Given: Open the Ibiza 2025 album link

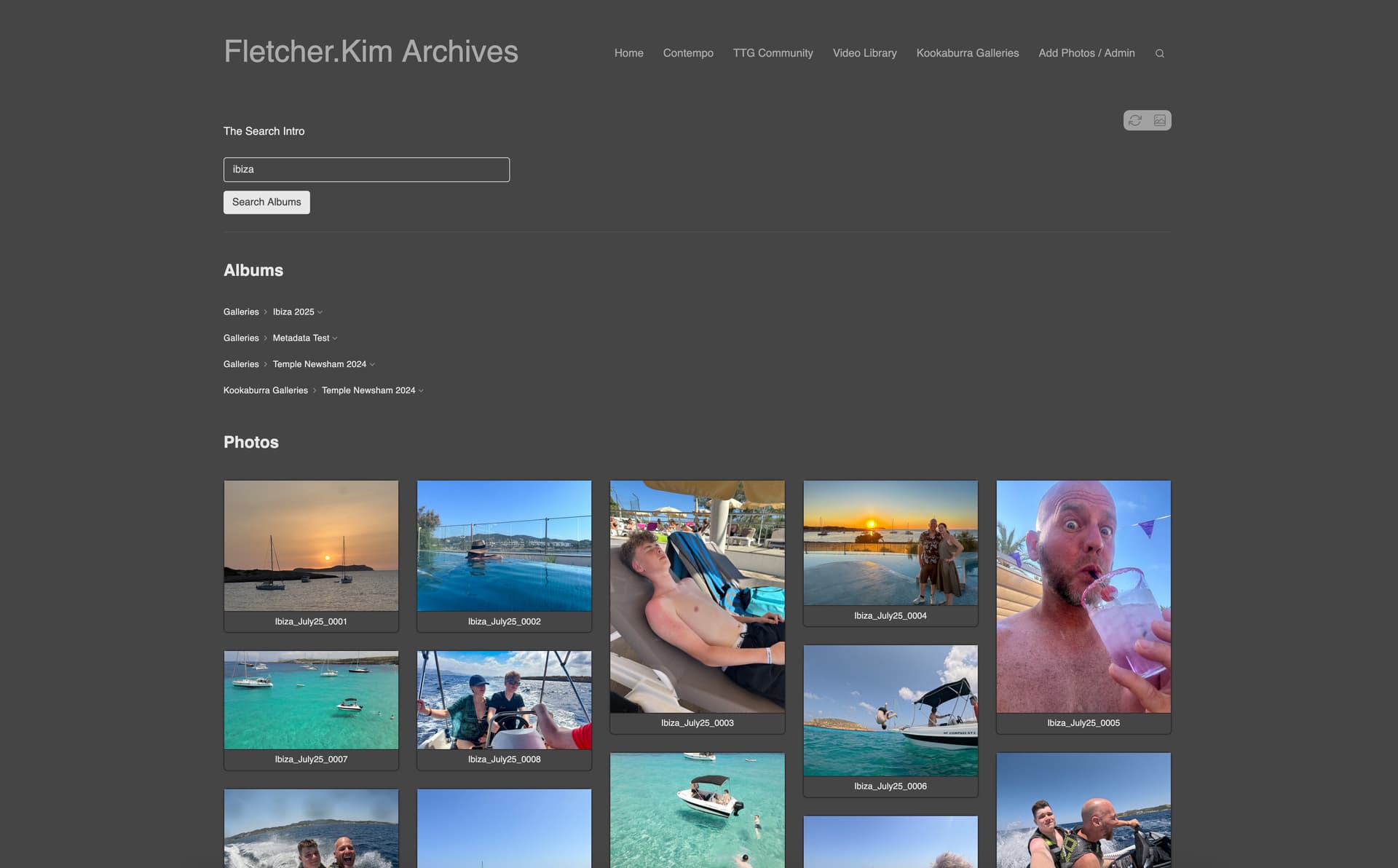Looking at the screenshot, I should tap(293, 312).
